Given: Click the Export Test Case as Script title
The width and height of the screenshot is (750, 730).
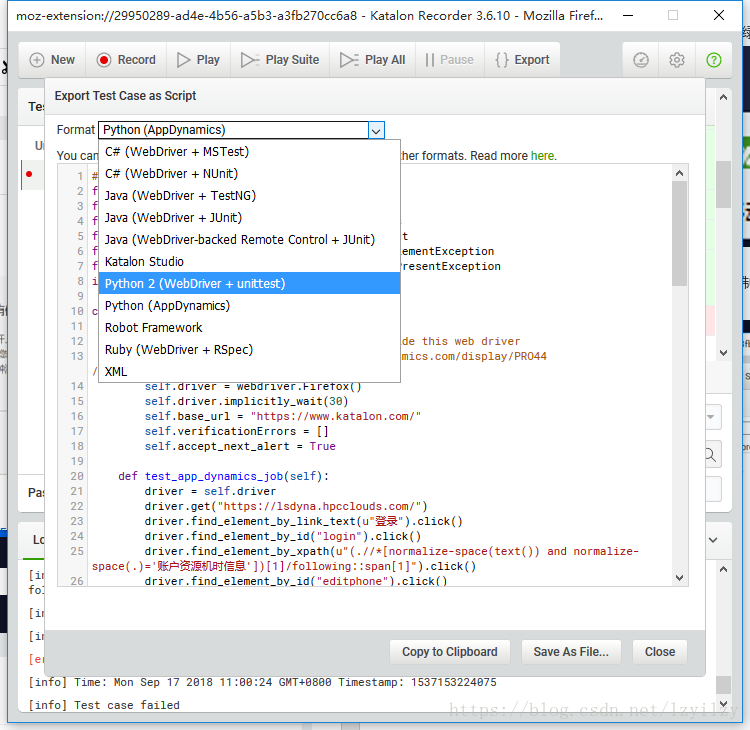Looking at the screenshot, I should (x=125, y=96).
